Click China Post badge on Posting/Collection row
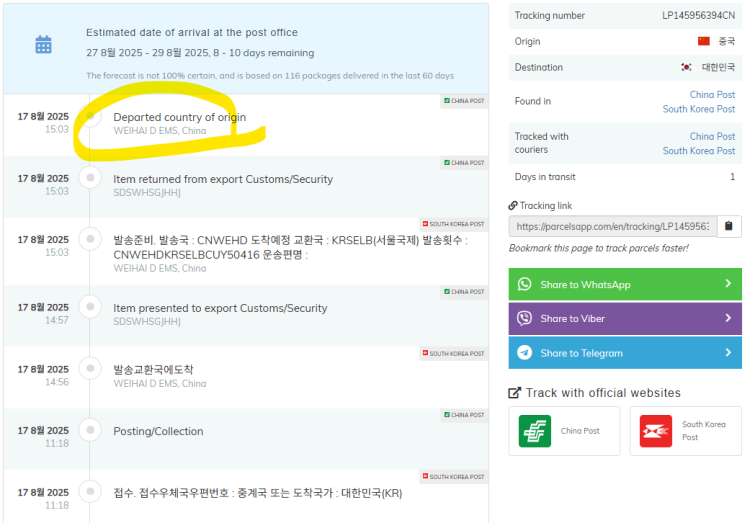 point(464,415)
